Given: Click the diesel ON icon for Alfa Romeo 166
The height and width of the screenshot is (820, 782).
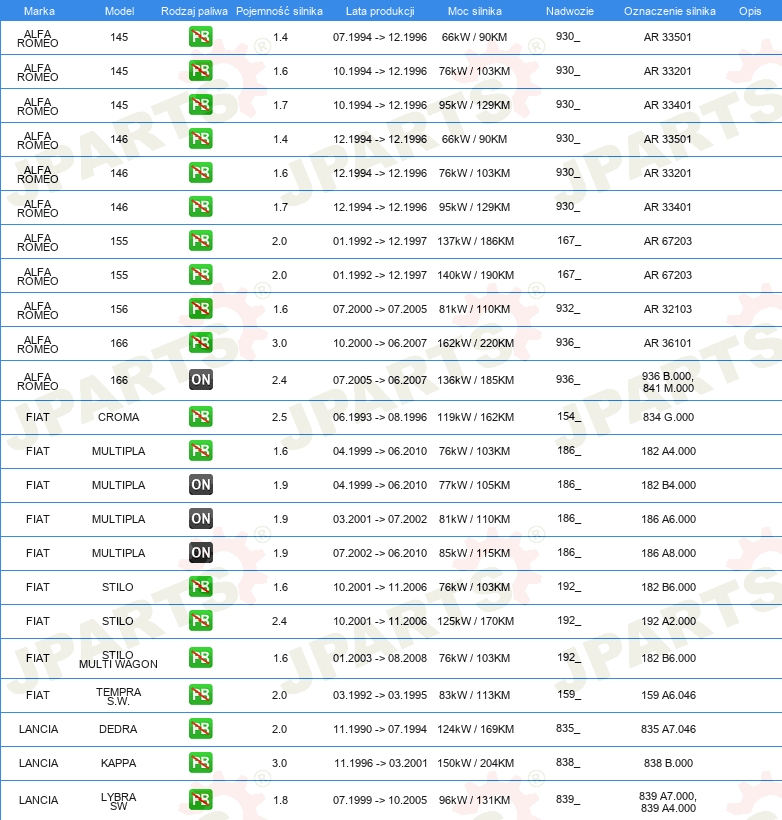Looking at the screenshot, I should tap(201, 380).
